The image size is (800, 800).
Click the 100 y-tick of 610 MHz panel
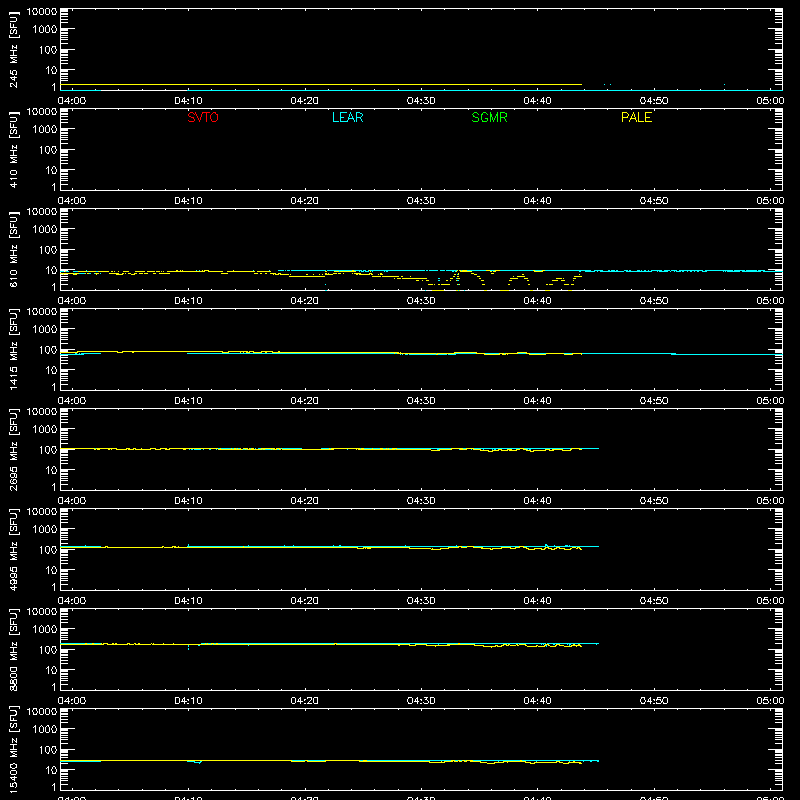[x=48, y=250]
